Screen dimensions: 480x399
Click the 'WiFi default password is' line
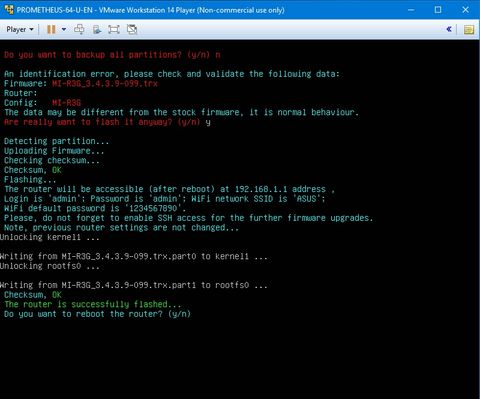(x=95, y=208)
